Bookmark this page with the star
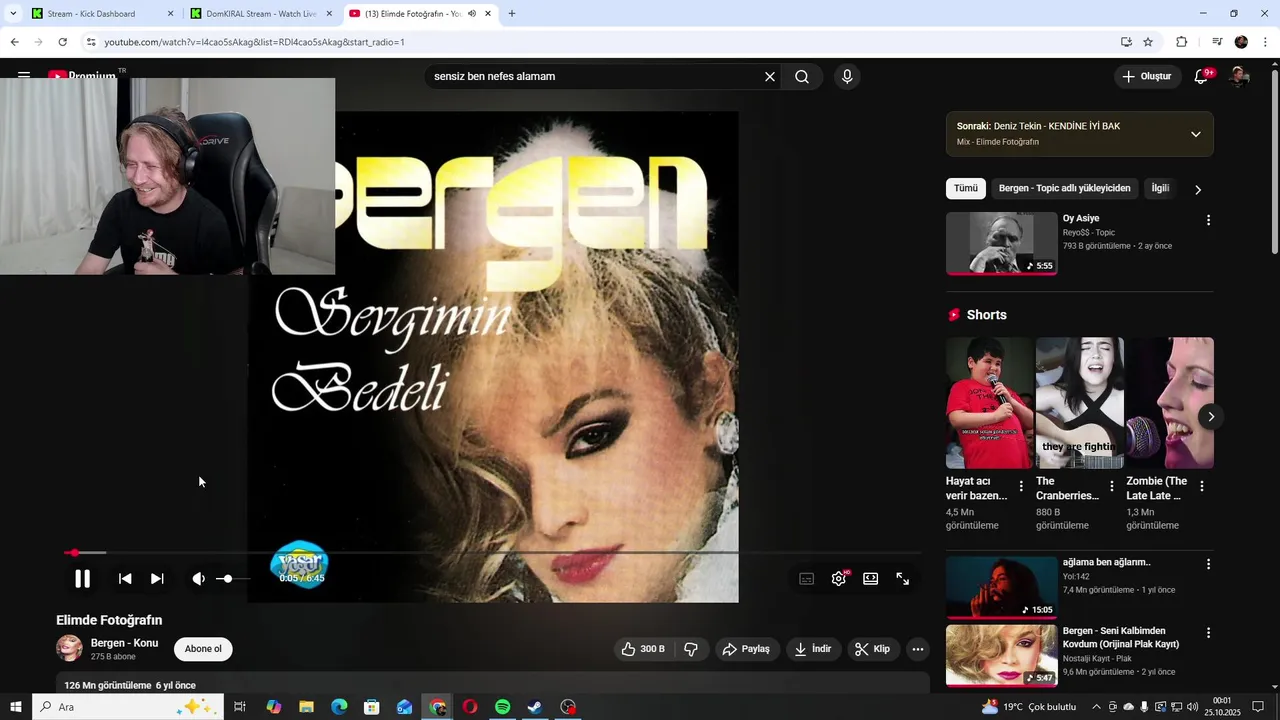 pyautogui.click(x=1148, y=42)
